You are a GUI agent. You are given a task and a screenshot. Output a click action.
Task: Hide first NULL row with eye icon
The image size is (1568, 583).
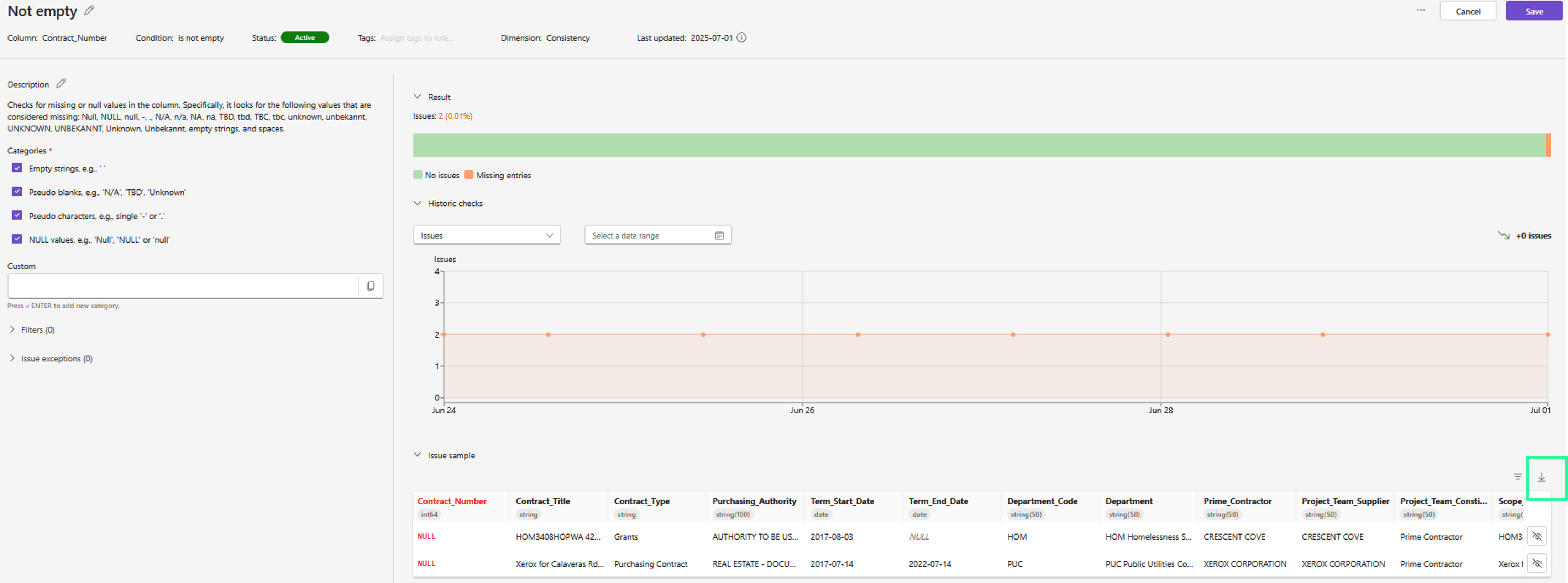[1536, 536]
